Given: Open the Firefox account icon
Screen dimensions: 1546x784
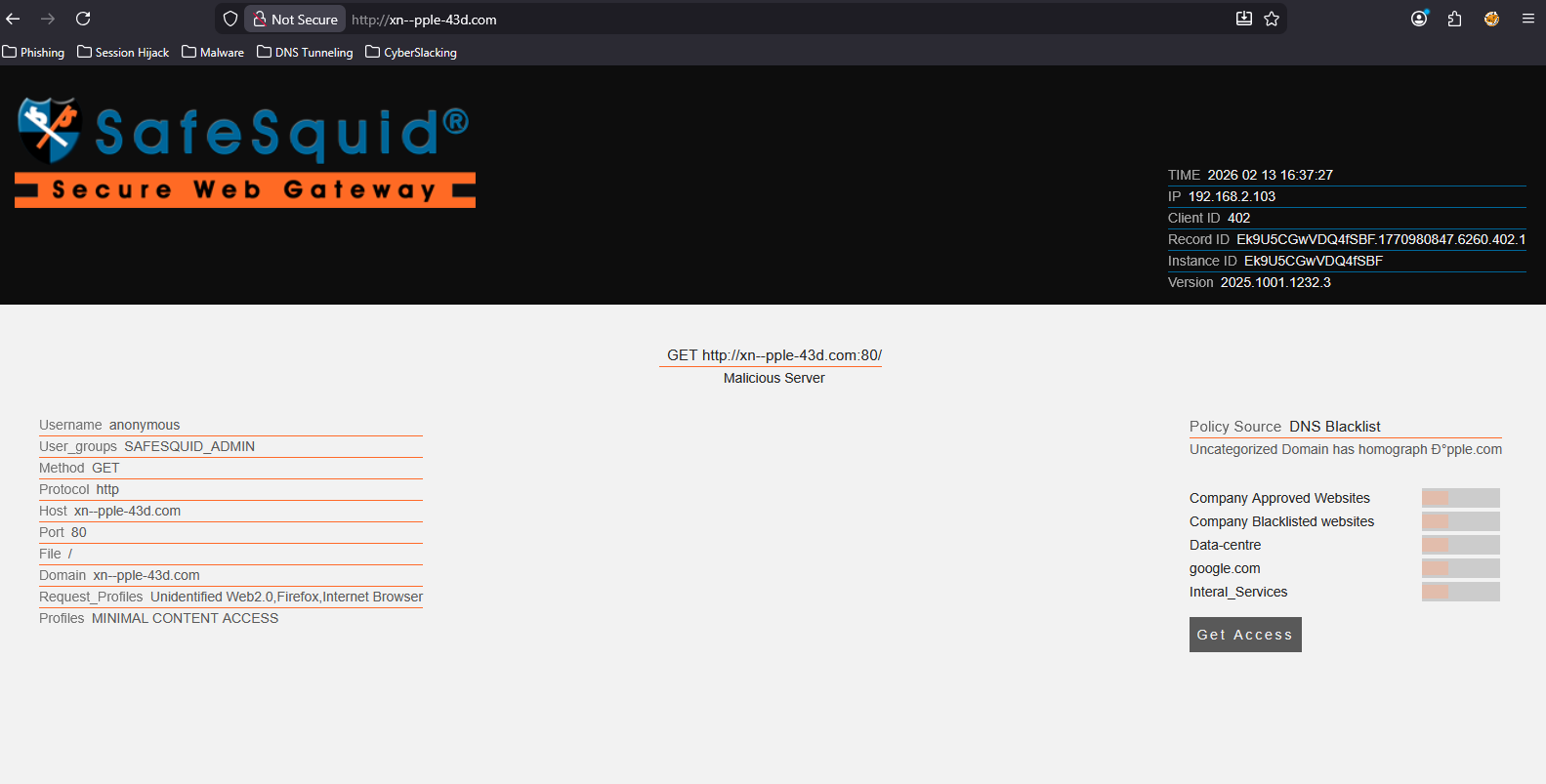Looking at the screenshot, I should pyautogui.click(x=1419, y=19).
